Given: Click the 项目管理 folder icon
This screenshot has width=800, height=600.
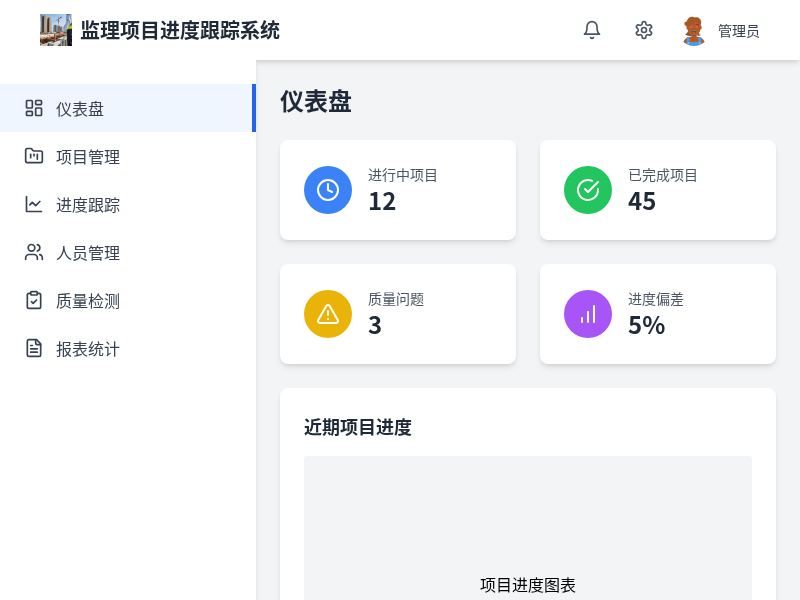Looking at the screenshot, I should (x=34, y=156).
